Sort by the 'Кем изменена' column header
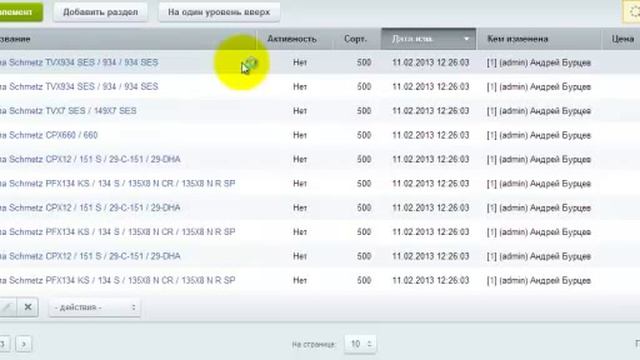640x360 pixels. click(x=518, y=39)
